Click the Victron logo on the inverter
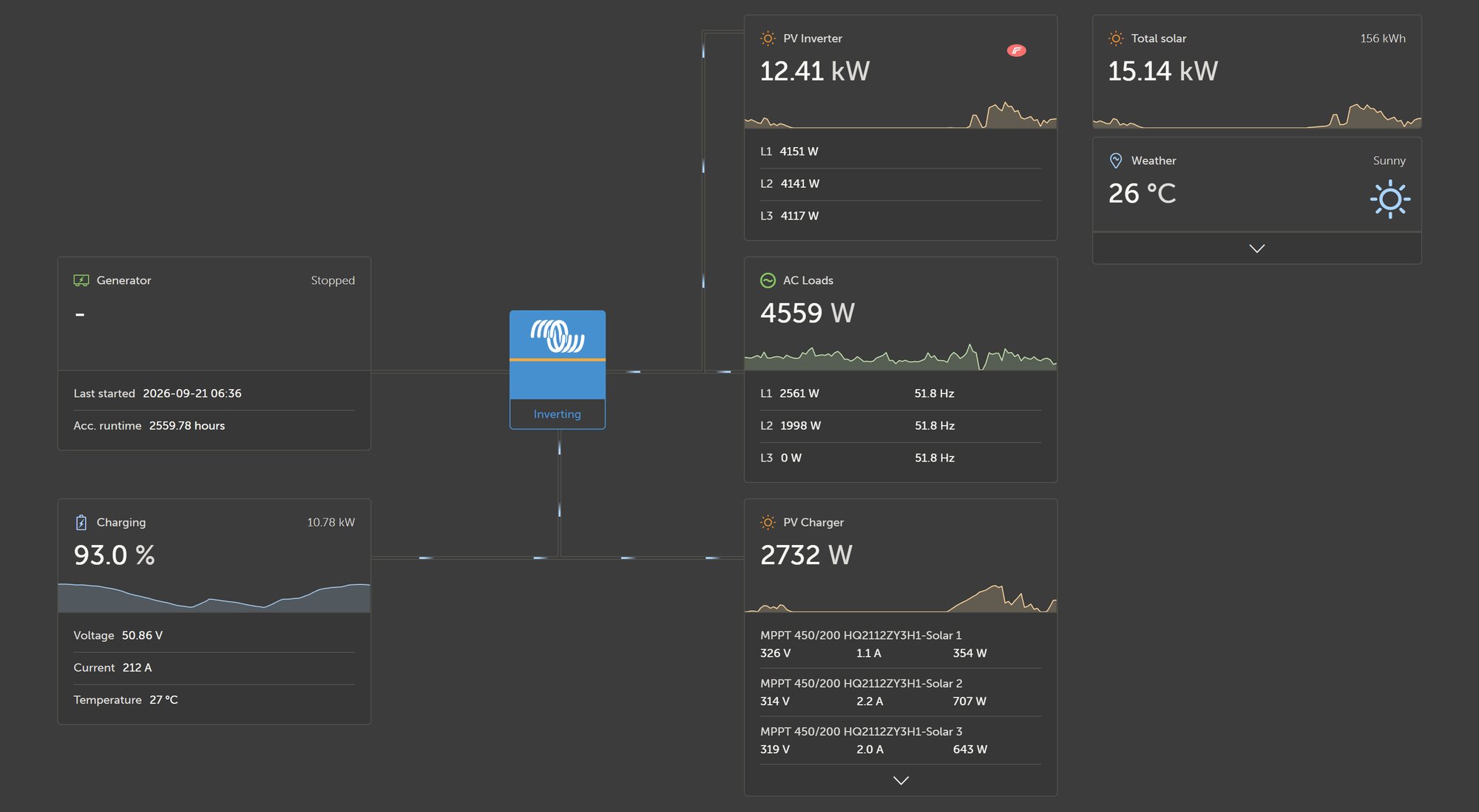This screenshot has width=1479, height=812. [558, 336]
